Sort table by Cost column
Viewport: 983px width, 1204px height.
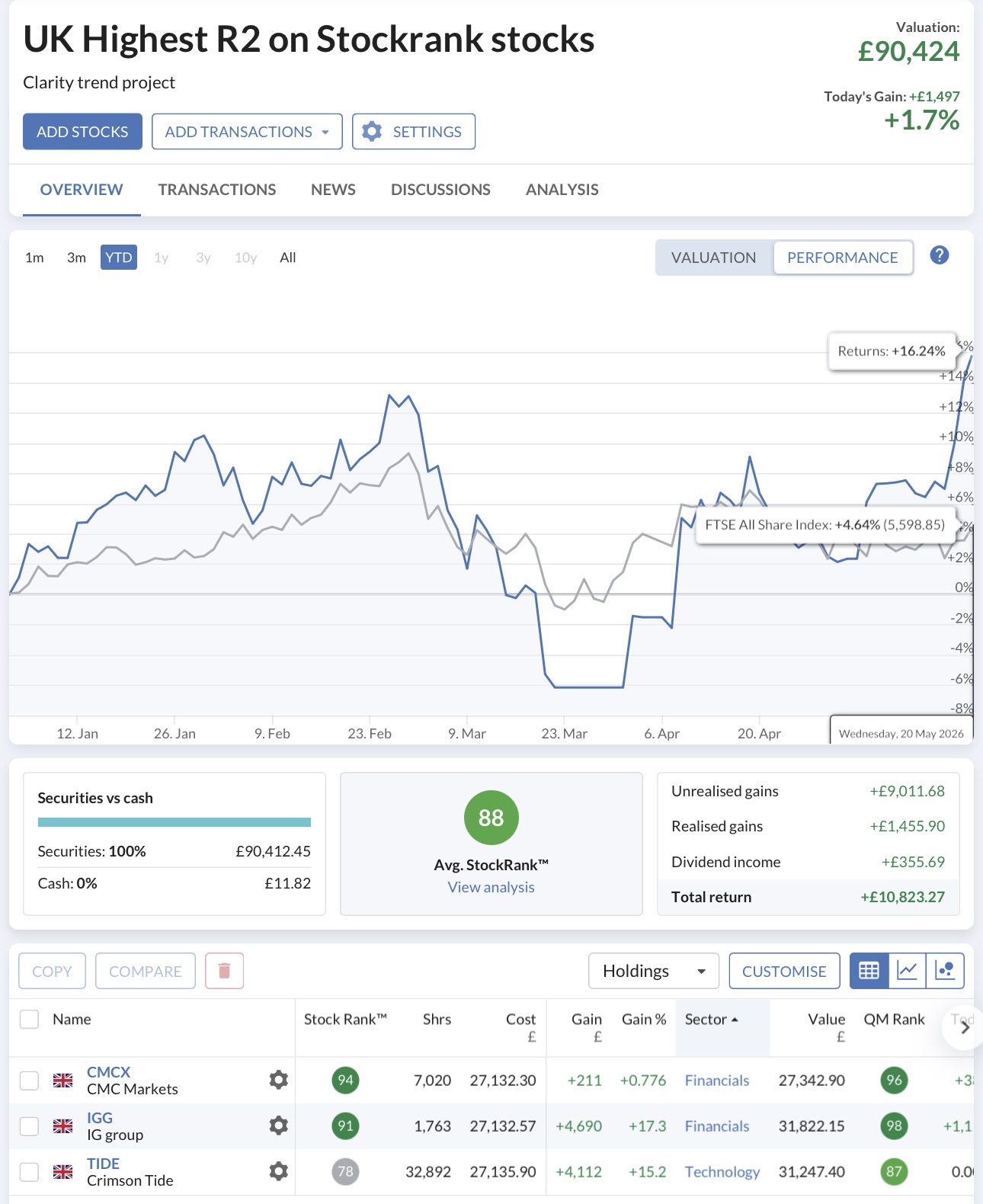(521, 1026)
